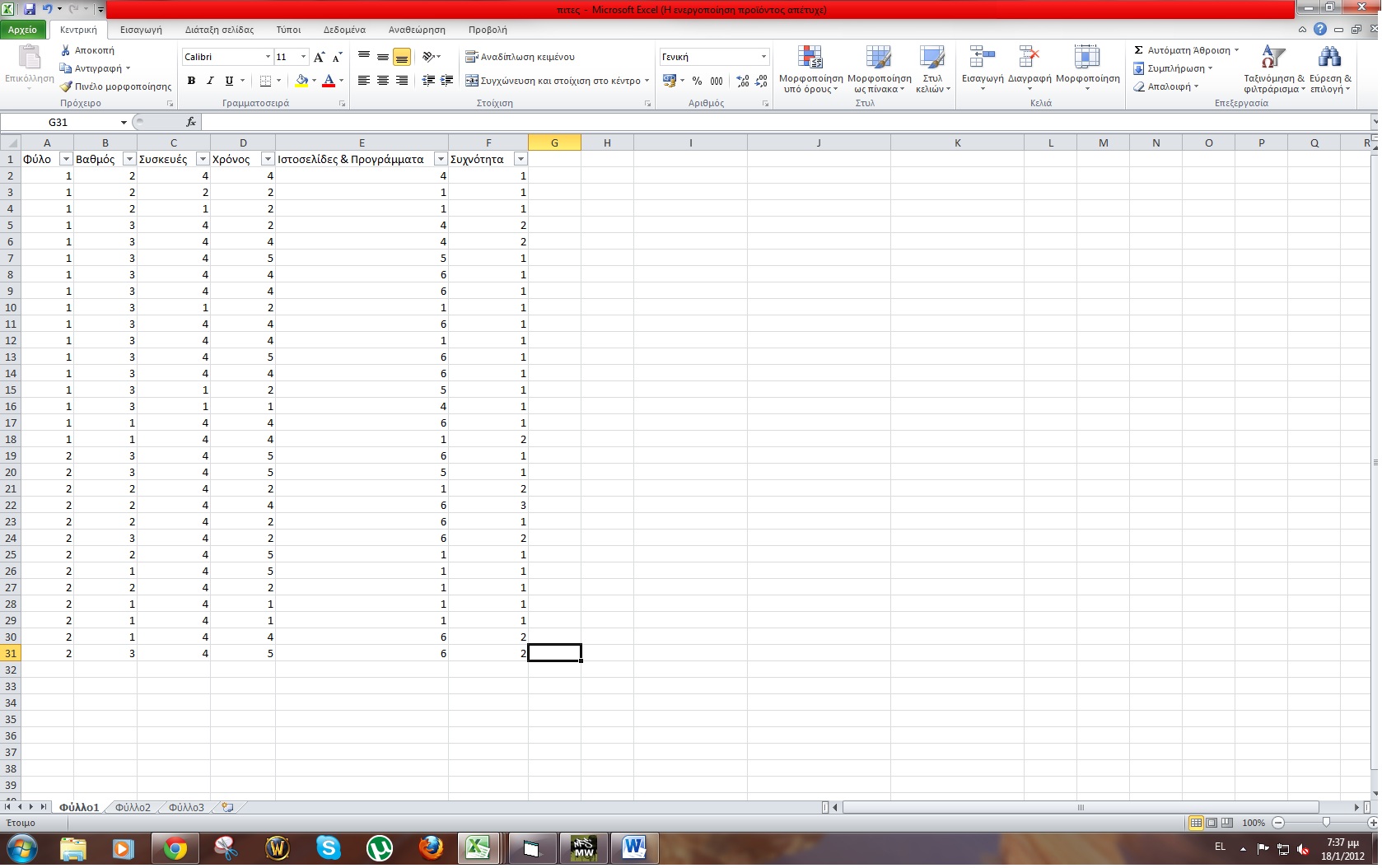Open Sort & Filter (Ταξινόμηση & φιλτράρισμα)
1382x868 pixels.
1274,69
